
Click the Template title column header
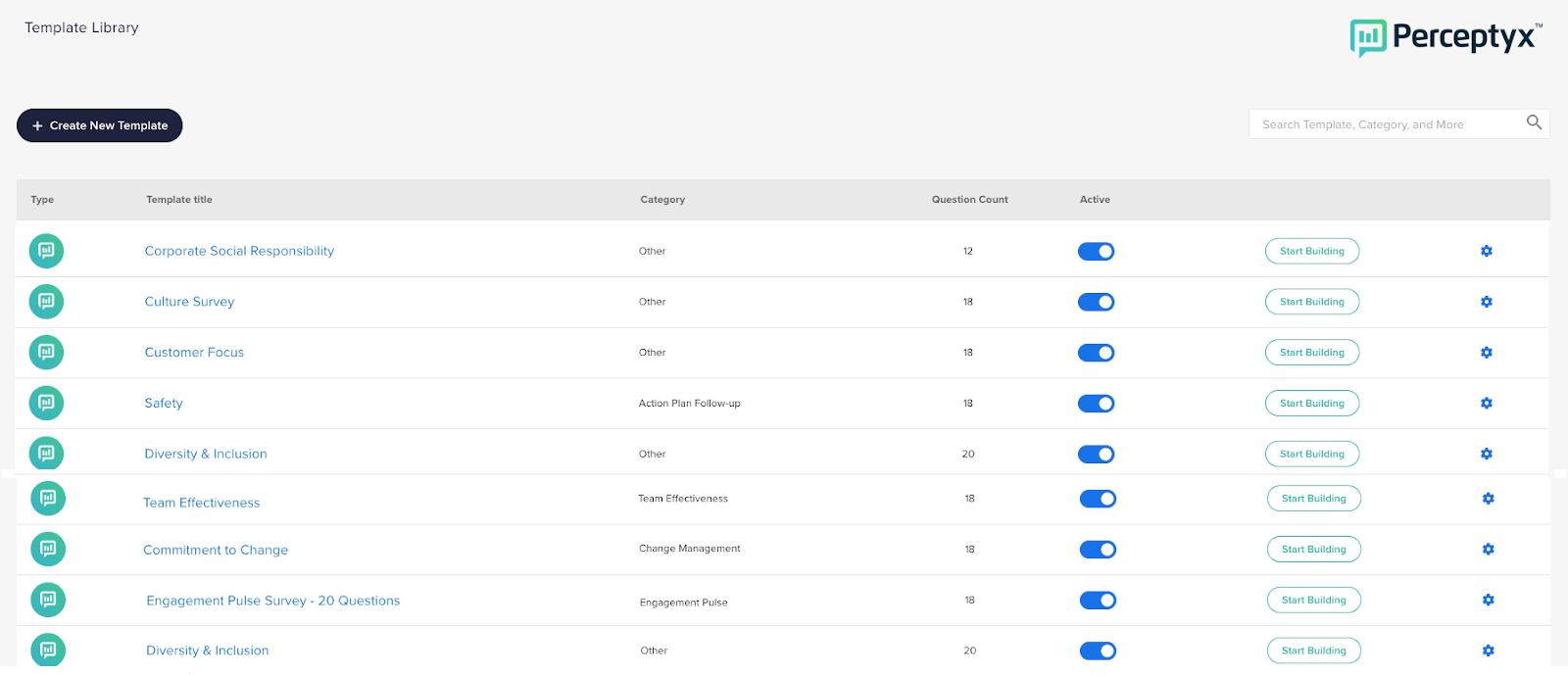click(x=179, y=200)
